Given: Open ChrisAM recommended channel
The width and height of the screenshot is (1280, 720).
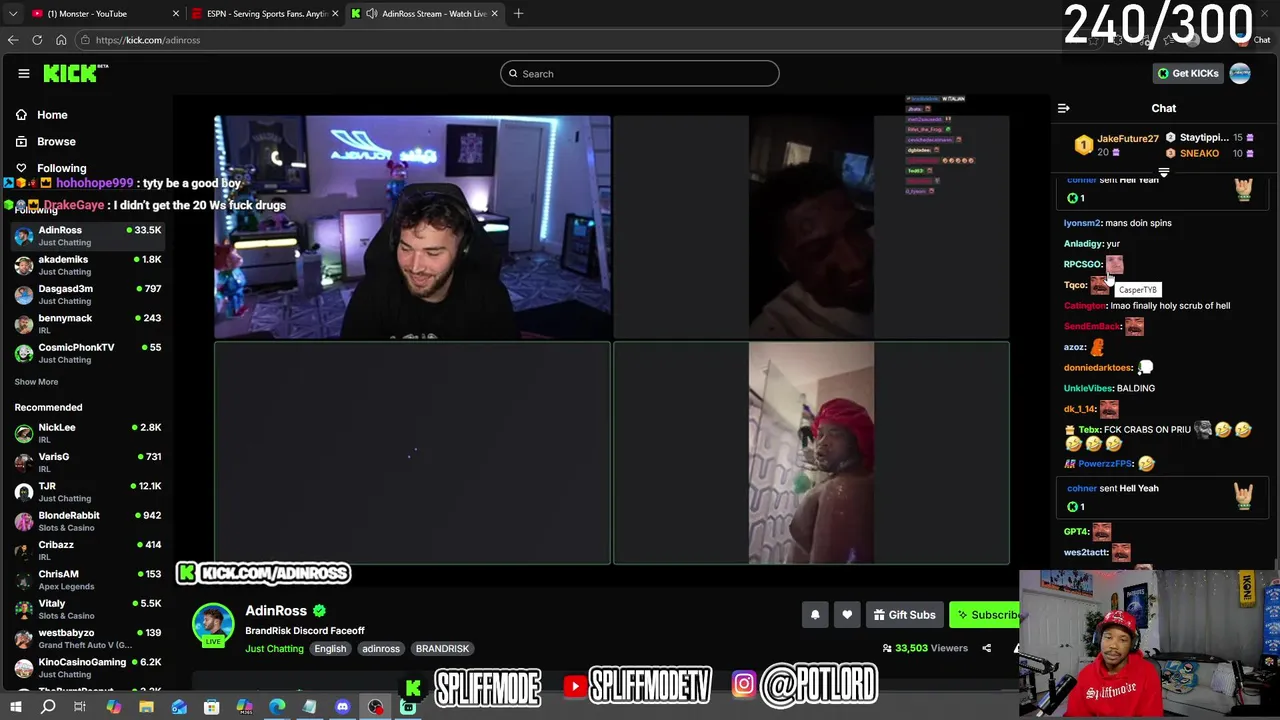Looking at the screenshot, I should pyautogui.click(x=88, y=579).
